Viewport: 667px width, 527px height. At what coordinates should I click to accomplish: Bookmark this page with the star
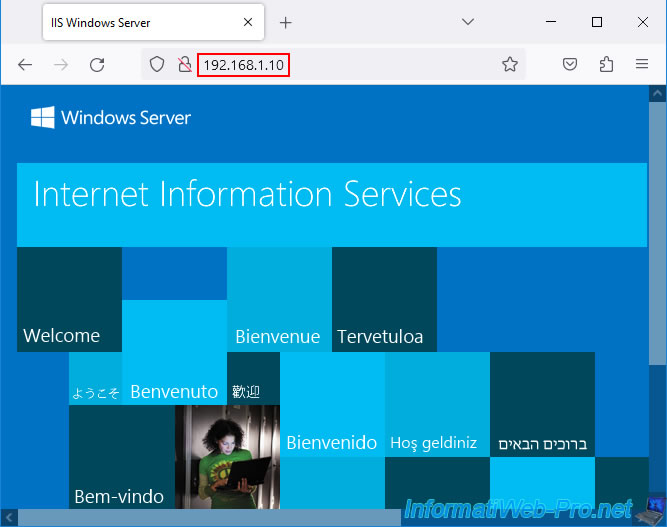[x=510, y=64]
